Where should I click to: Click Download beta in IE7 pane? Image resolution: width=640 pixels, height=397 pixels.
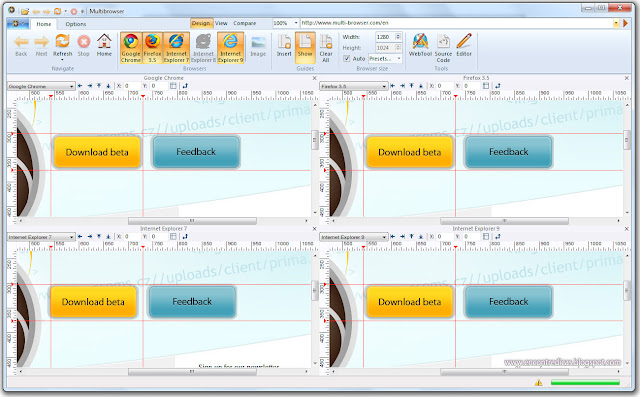click(93, 302)
